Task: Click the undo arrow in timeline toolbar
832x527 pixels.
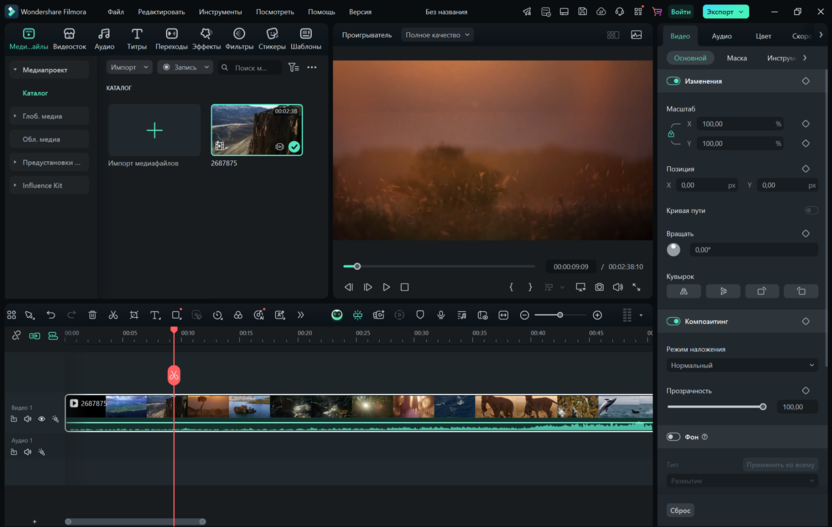Action: pos(51,315)
